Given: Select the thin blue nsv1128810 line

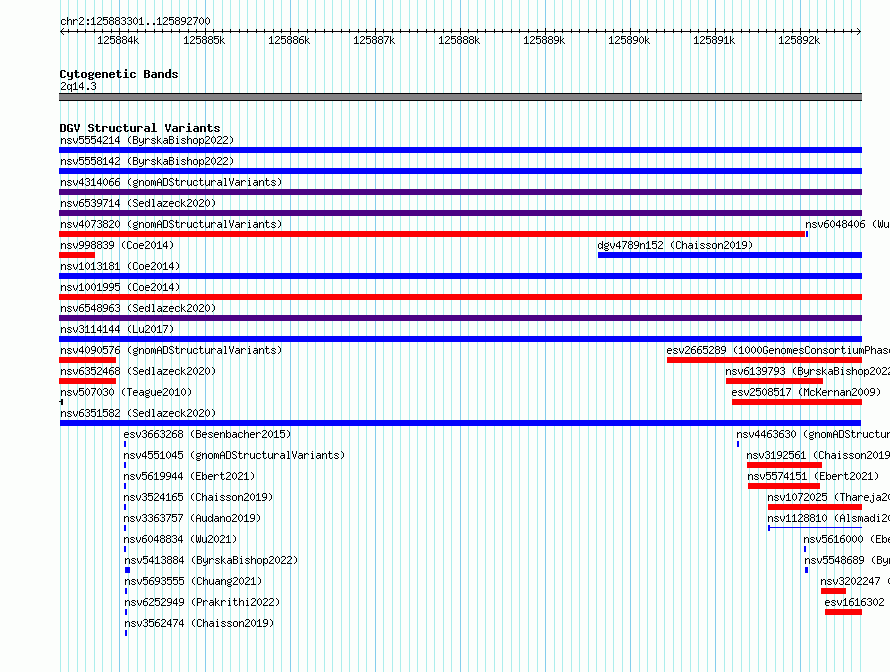Looking at the screenshot, I should coord(815,528).
